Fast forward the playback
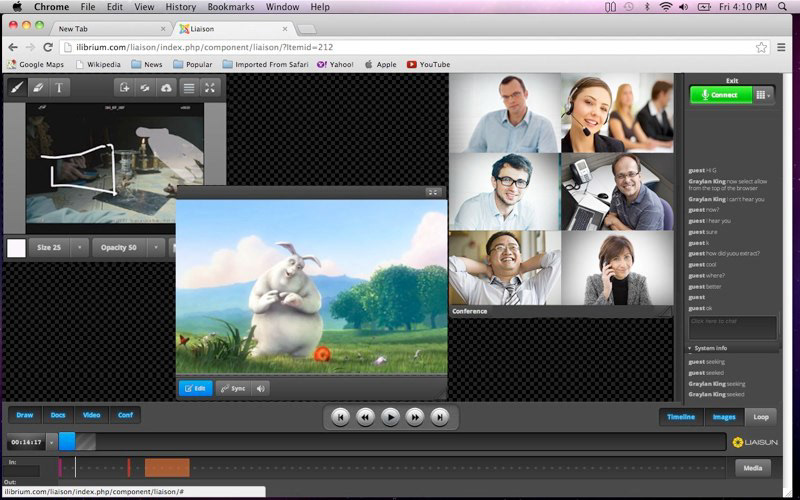The width and height of the screenshot is (800, 500). [x=415, y=417]
